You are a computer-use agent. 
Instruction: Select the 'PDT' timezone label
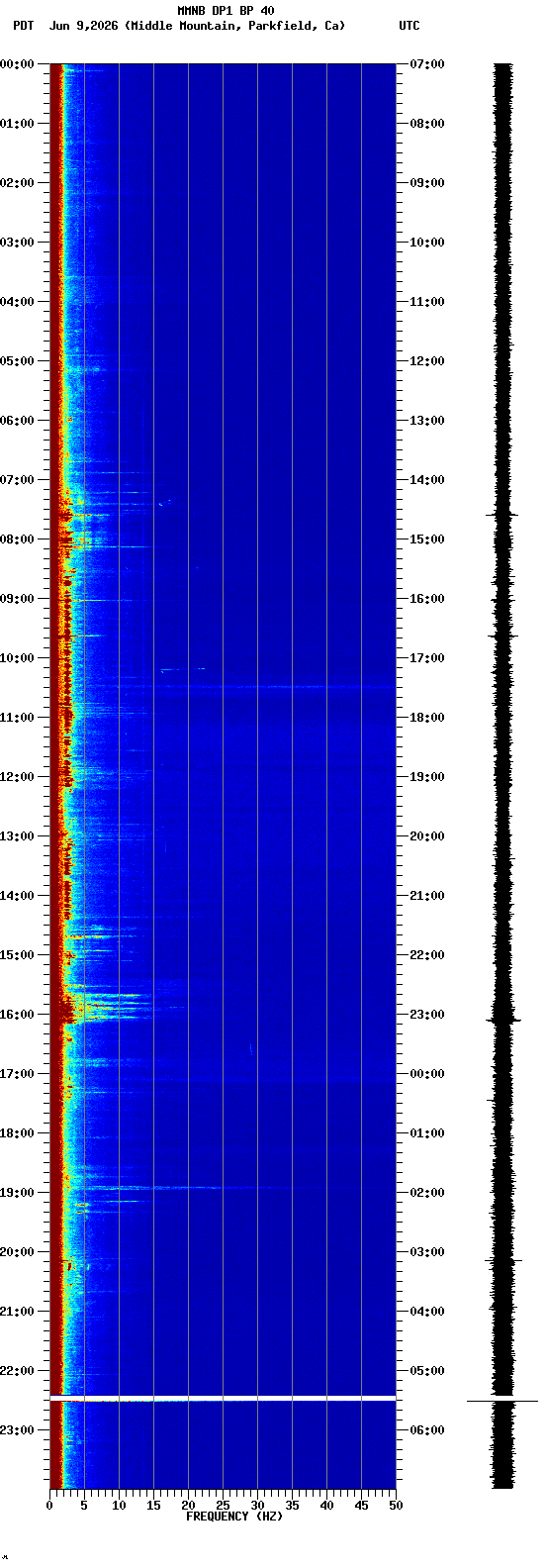[x=23, y=26]
